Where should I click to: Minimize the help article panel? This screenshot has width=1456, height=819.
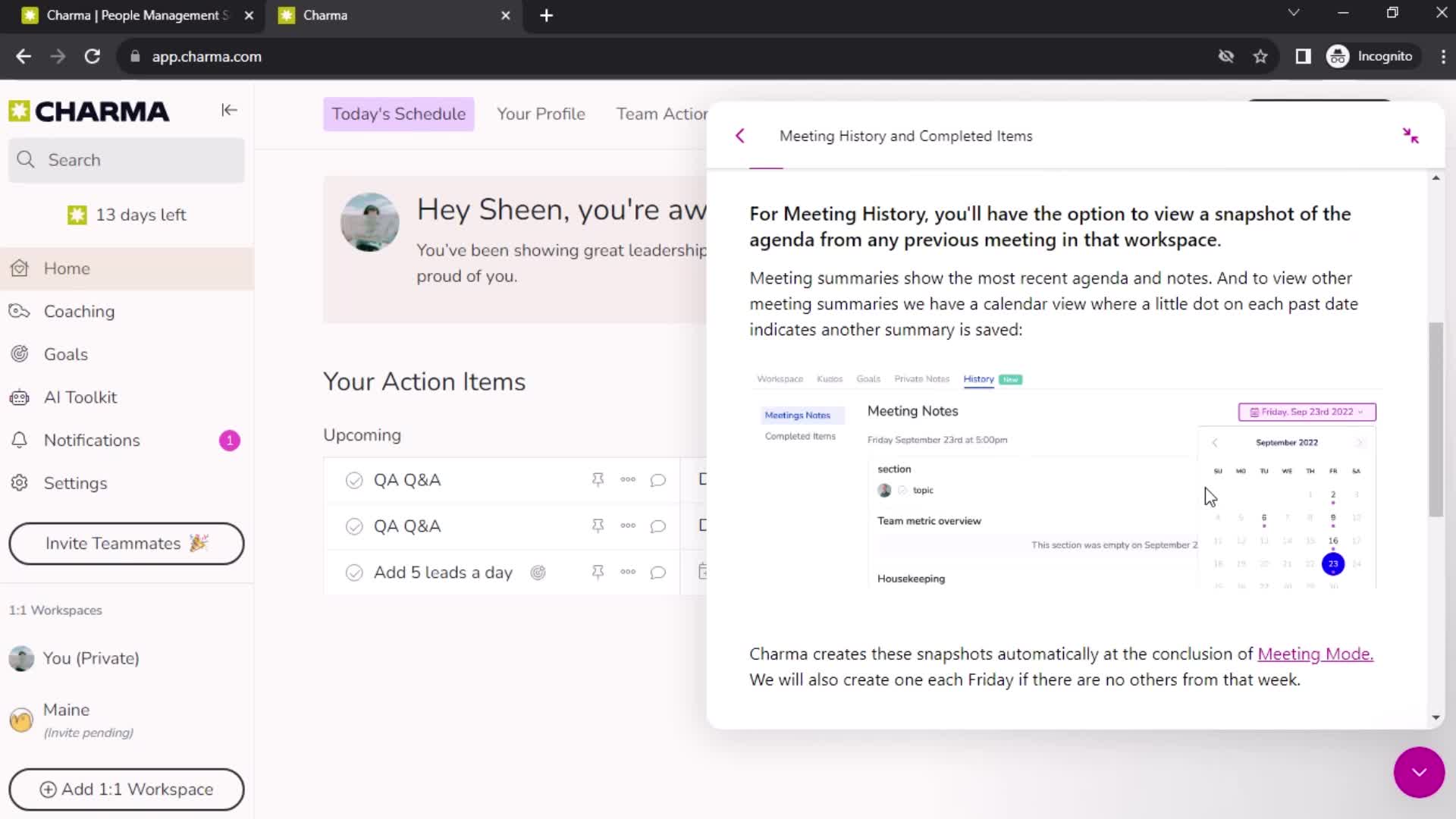pyautogui.click(x=1410, y=136)
